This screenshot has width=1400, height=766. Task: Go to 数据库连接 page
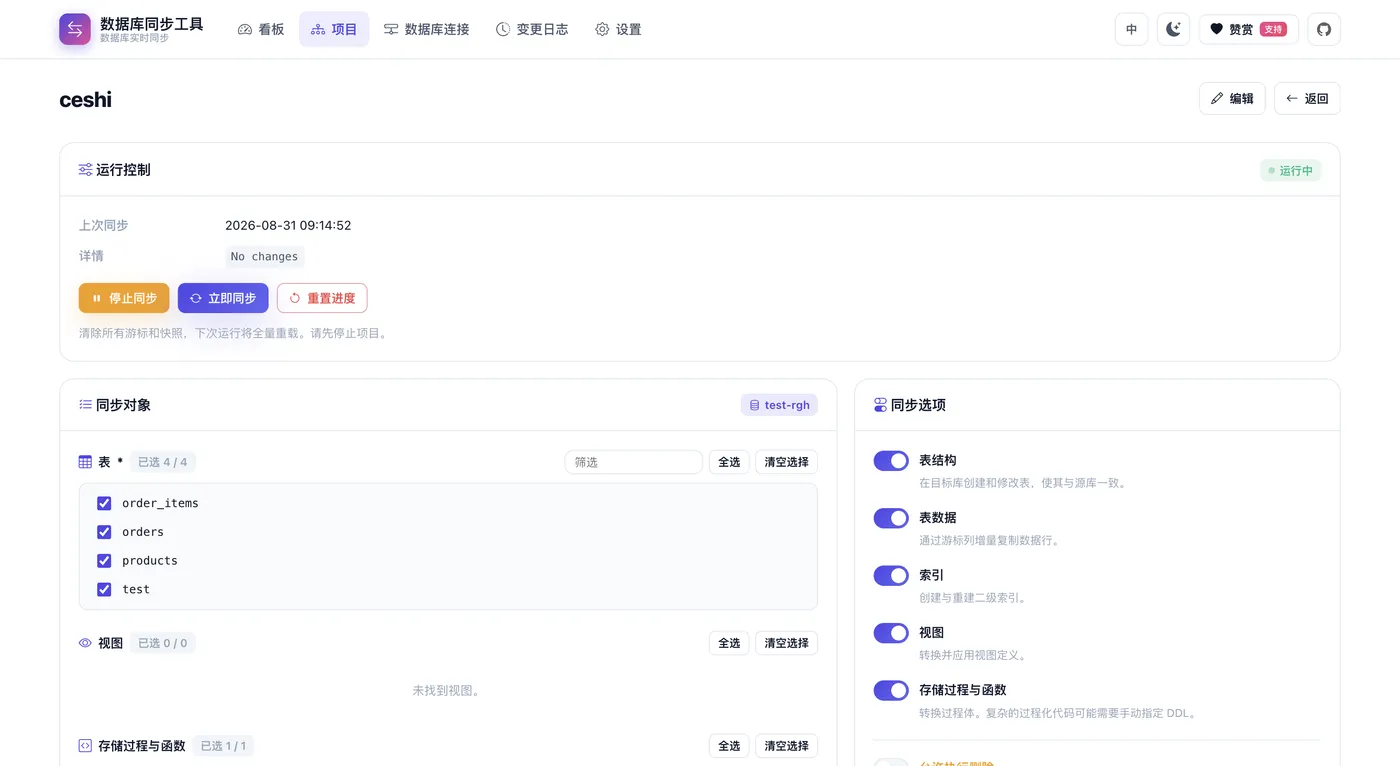(427, 29)
